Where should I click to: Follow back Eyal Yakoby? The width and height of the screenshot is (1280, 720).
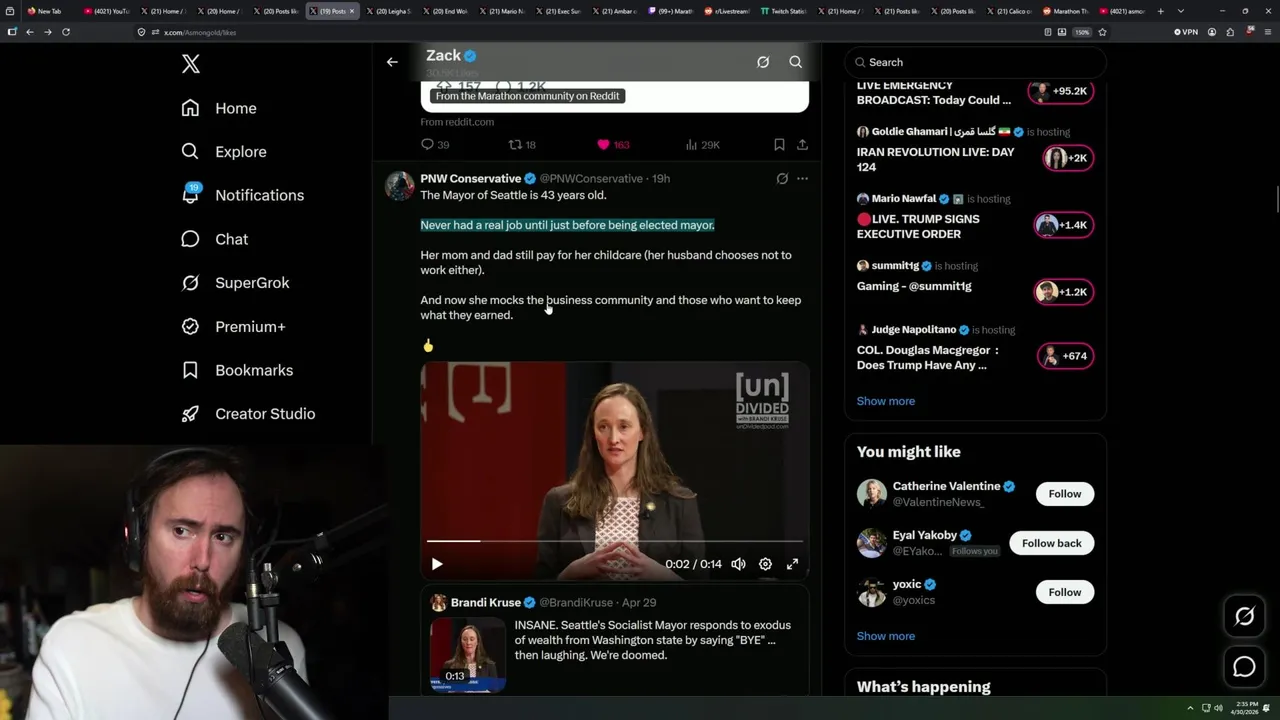[x=1051, y=543]
